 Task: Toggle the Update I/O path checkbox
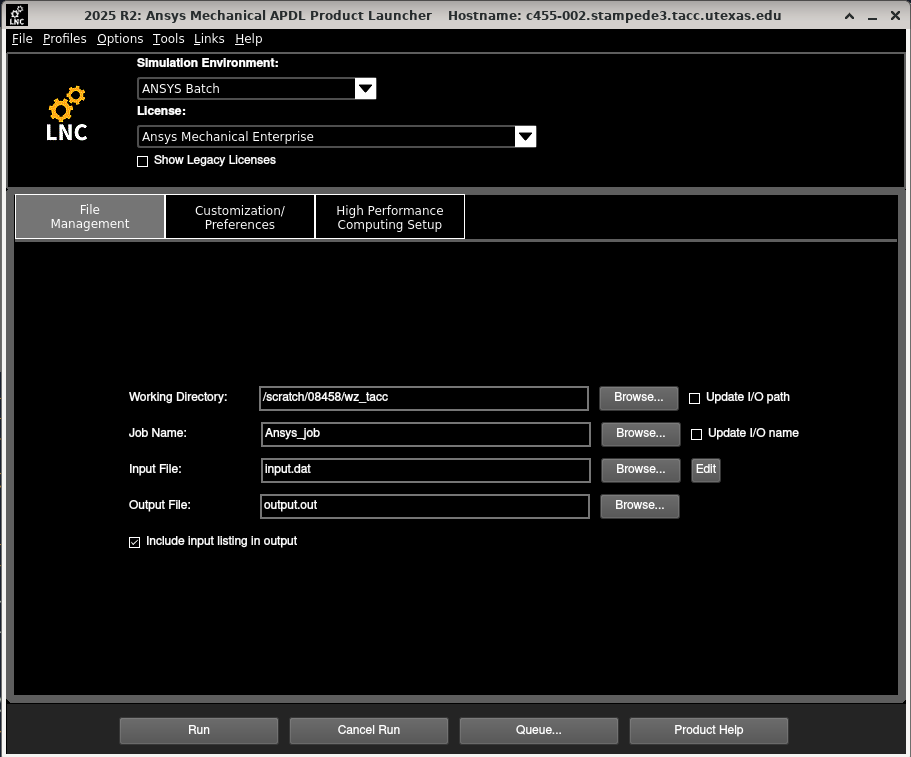(694, 399)
